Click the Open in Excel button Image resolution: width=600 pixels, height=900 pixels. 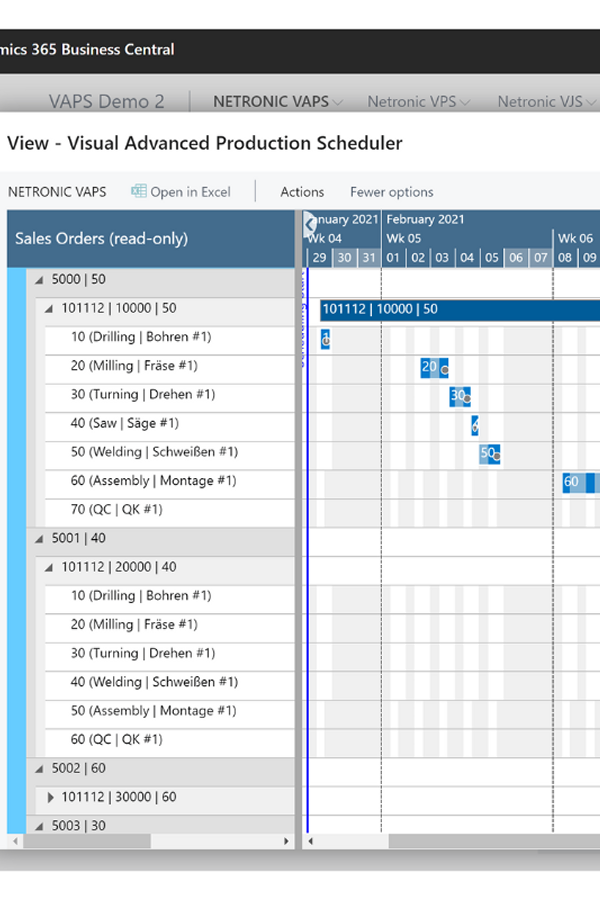[x=190, y=192]
